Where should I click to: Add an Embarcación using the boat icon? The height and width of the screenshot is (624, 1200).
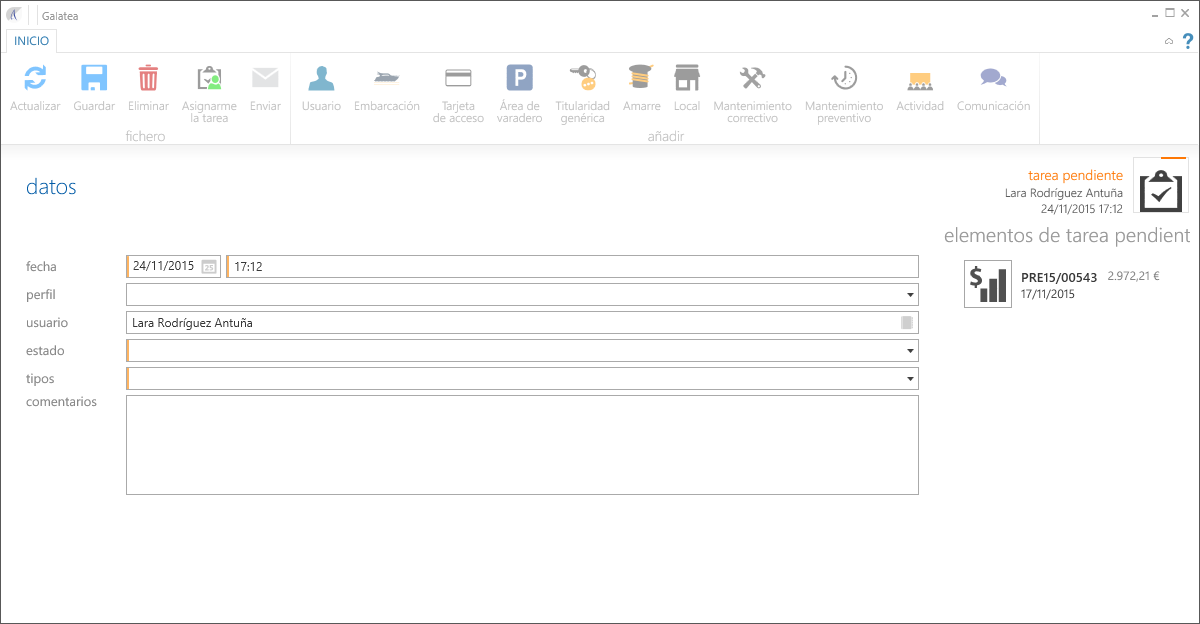click(386, 80)
